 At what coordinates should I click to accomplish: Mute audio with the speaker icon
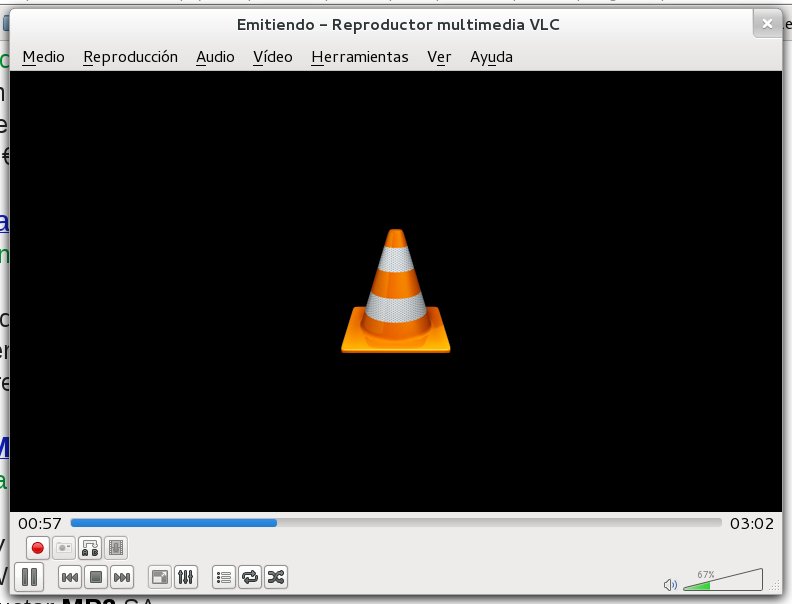[x=670, y=585]
